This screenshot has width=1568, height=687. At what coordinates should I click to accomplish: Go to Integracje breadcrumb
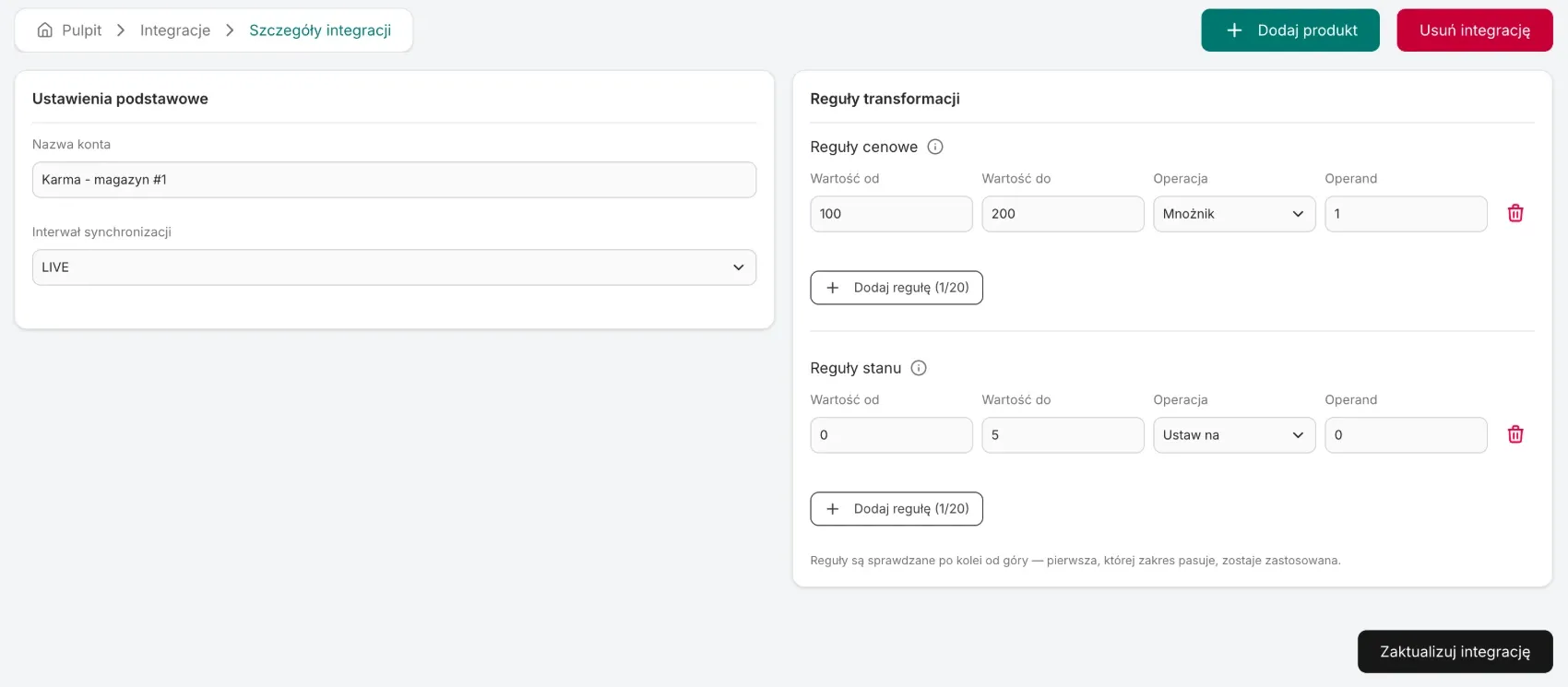point(175,30)
